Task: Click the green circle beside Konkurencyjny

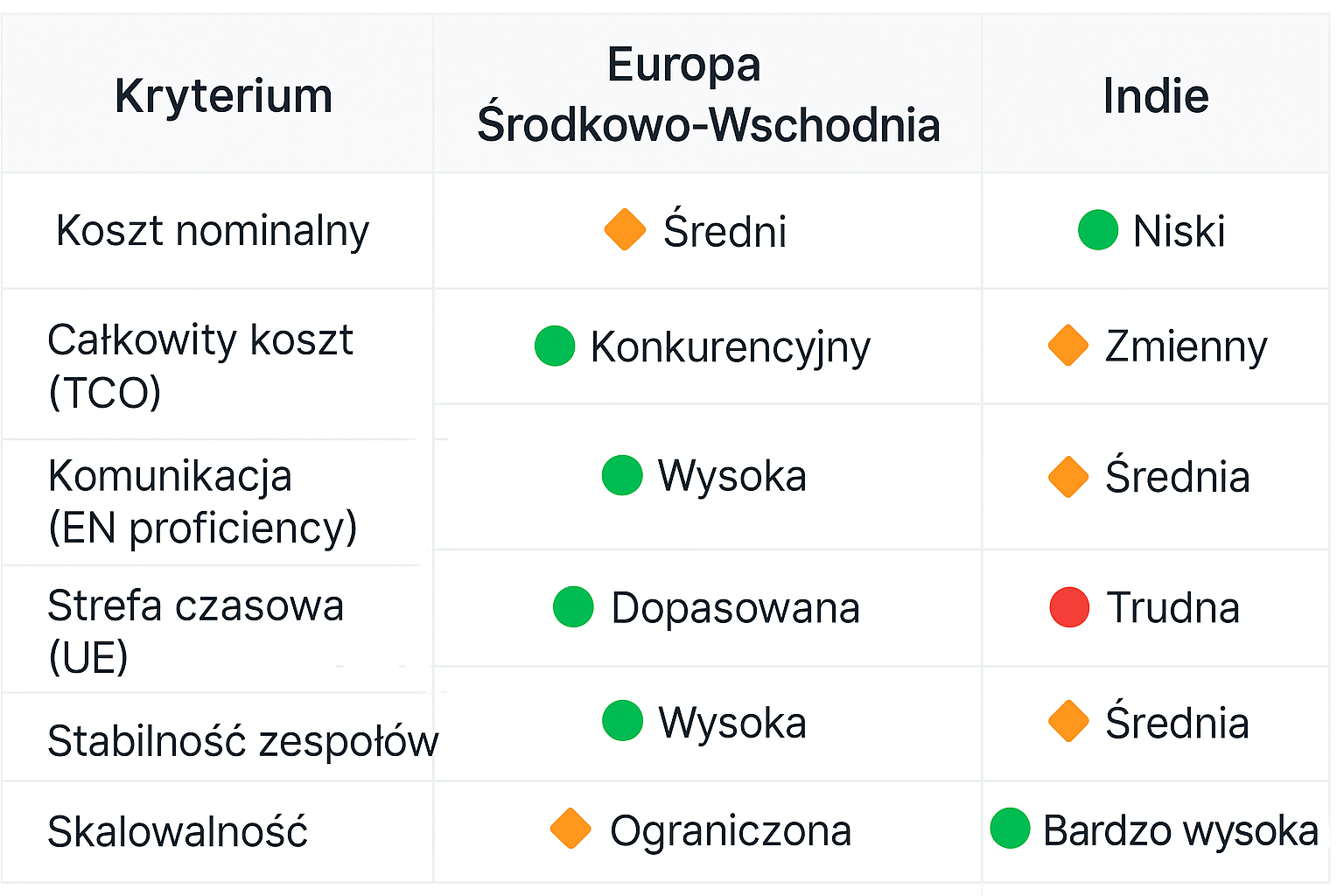Action: pos(555,346)
